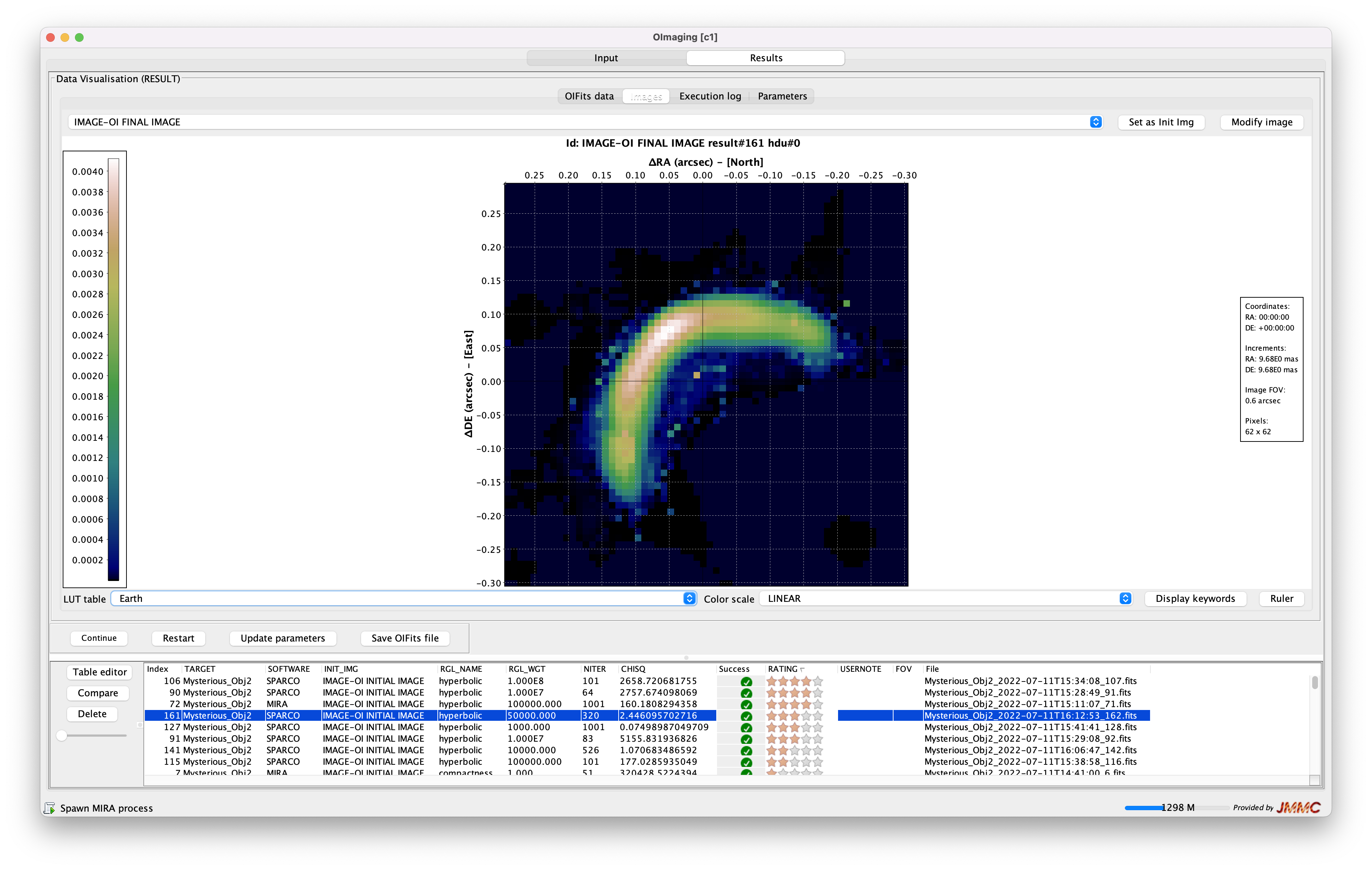The height and width of the screenshot is (870, 1372).
Task: Click the slider below the Delete button
Action: (62, 736)
